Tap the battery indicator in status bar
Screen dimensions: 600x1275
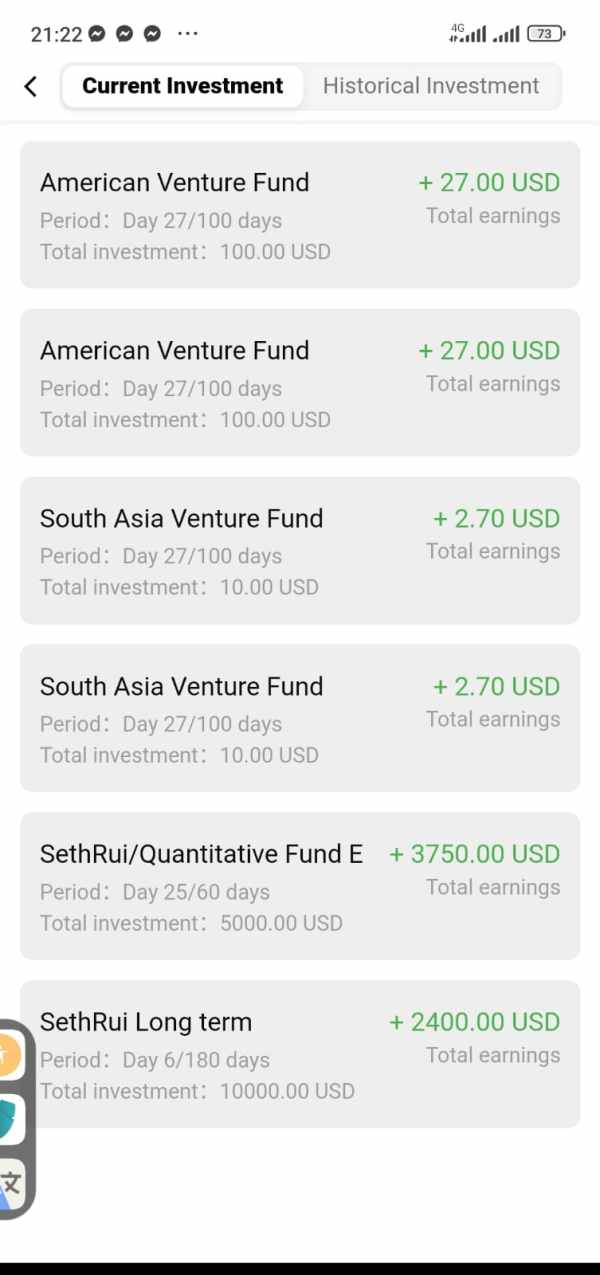[x=545, y=34]
